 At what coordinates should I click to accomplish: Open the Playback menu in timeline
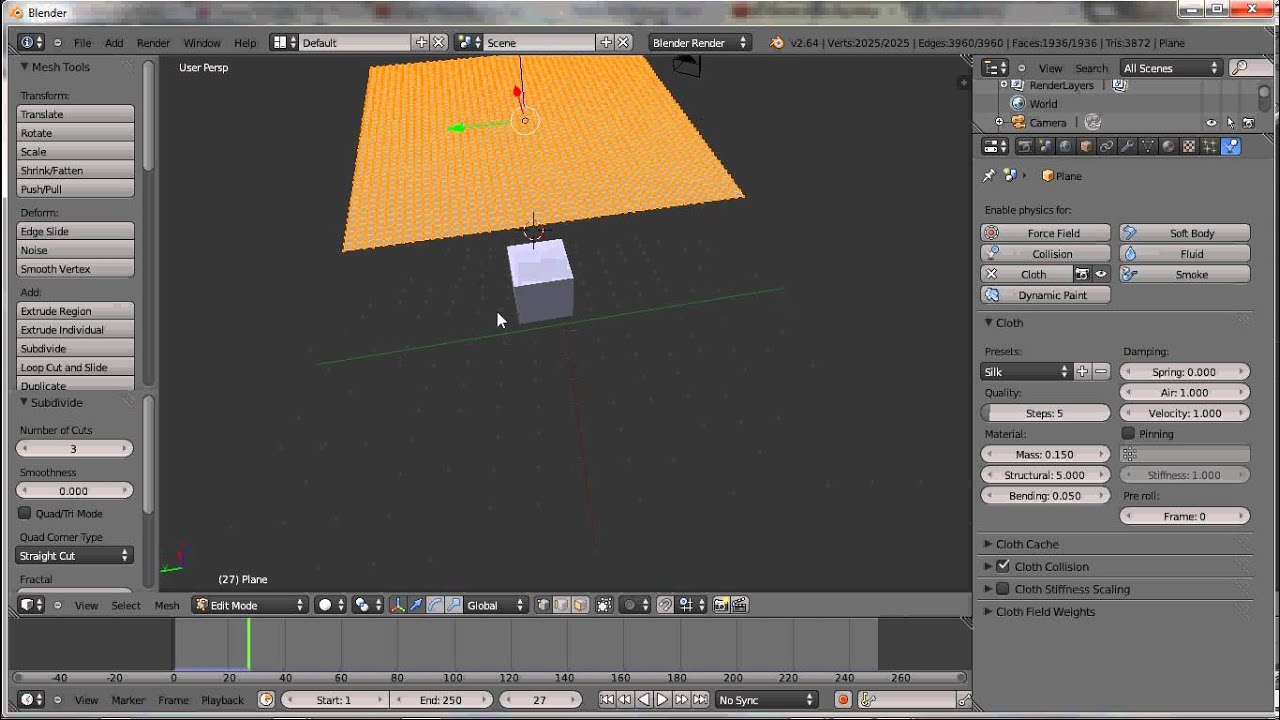(x=222, y=700)
